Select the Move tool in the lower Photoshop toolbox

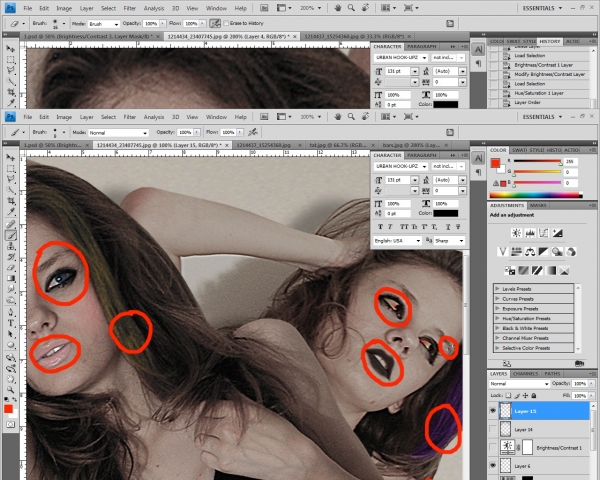pos(11,158)
